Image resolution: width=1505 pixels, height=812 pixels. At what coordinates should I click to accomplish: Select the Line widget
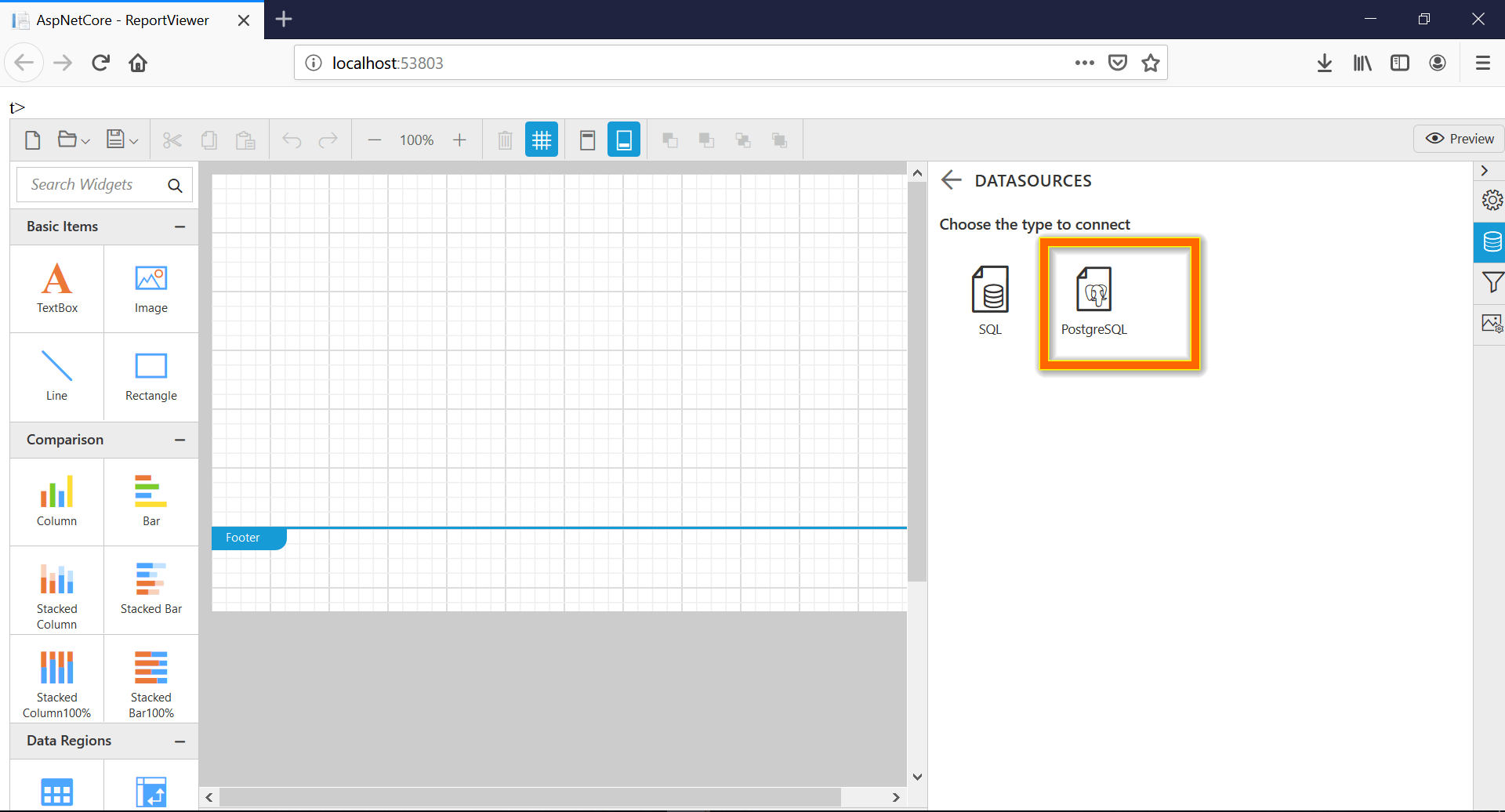click(56, 376)
